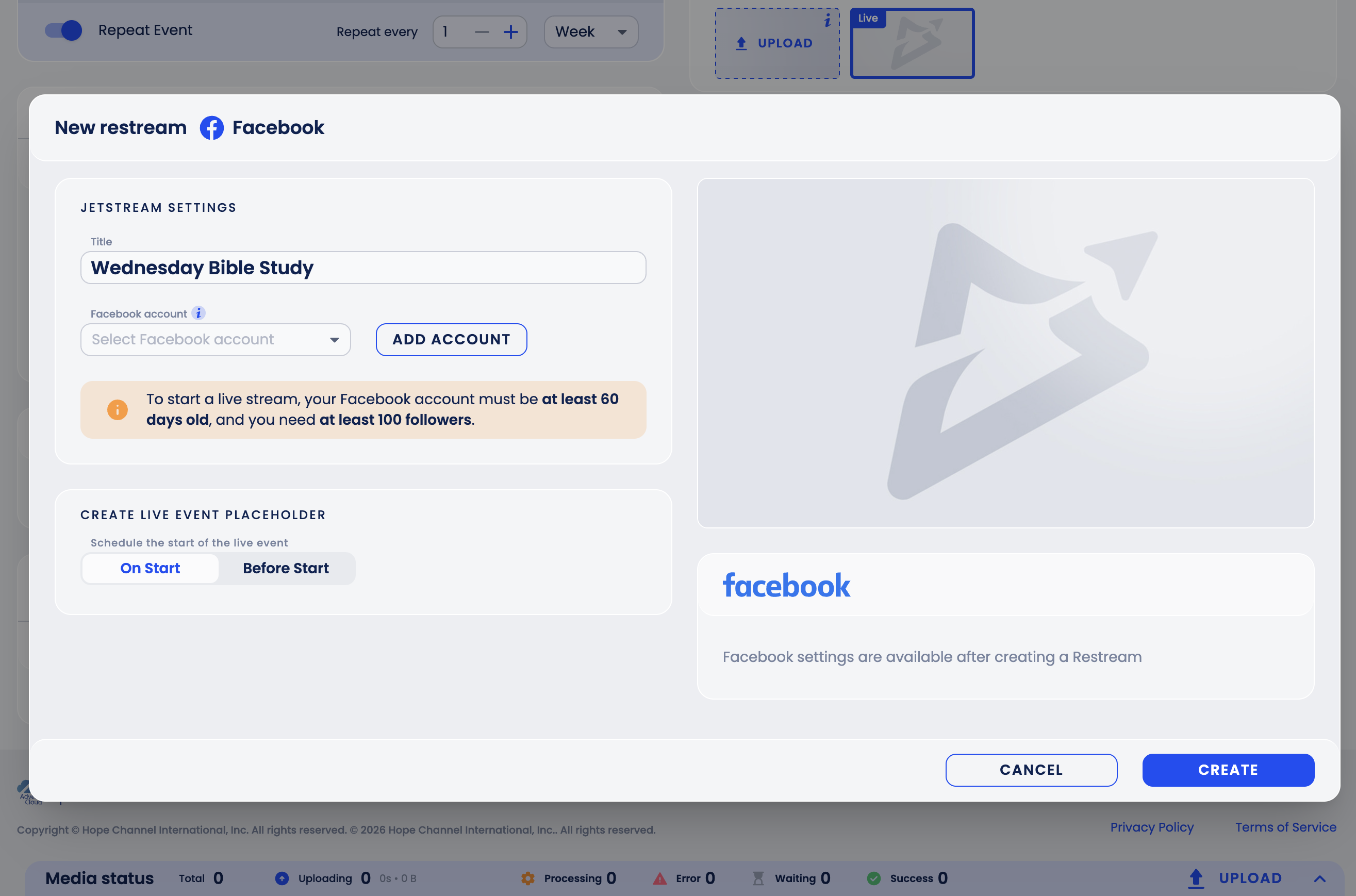Click the UPLOAD dashed thumbnail box

(777, 43)
